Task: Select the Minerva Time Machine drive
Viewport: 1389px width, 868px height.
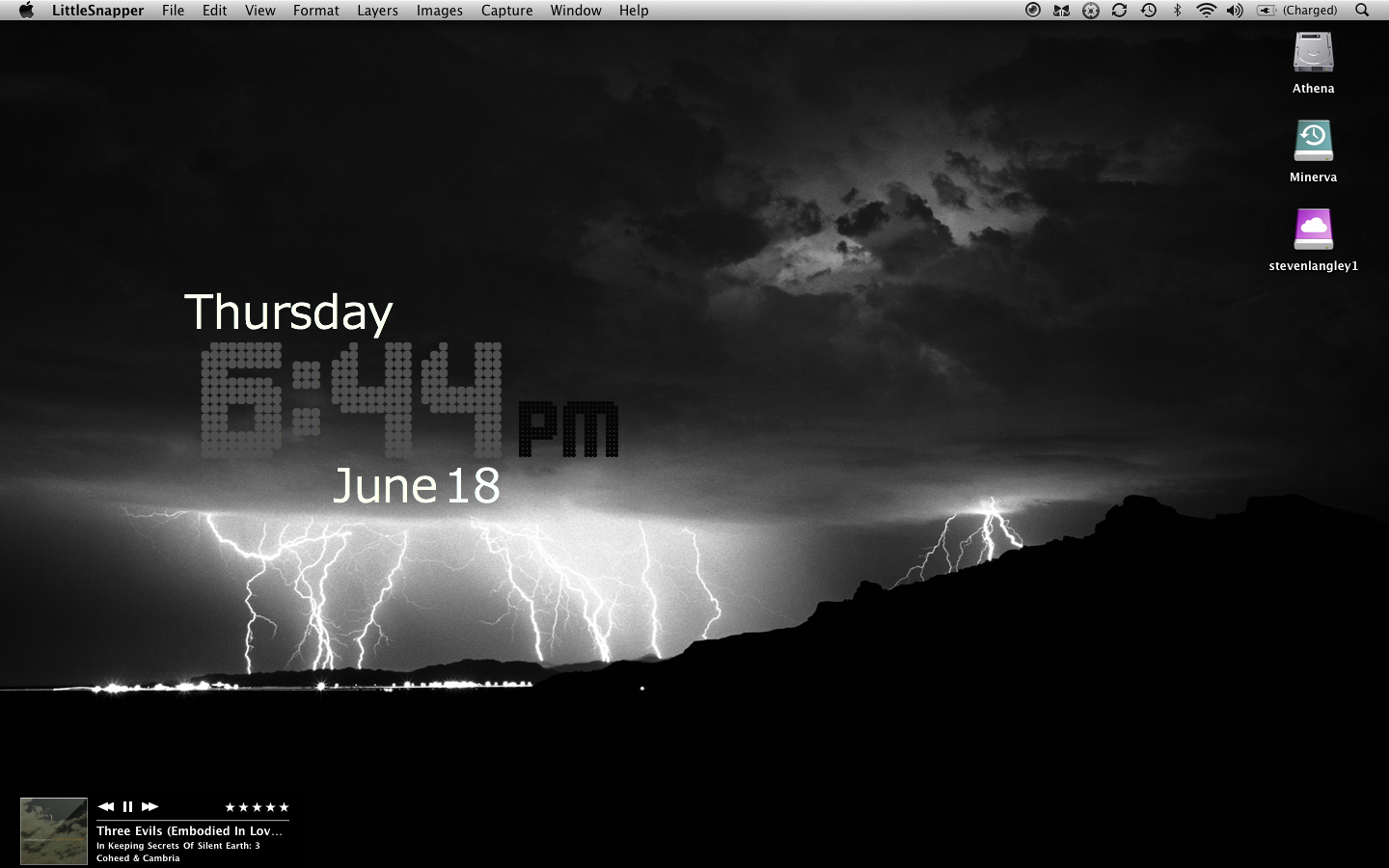Action: click(1313, 141)
